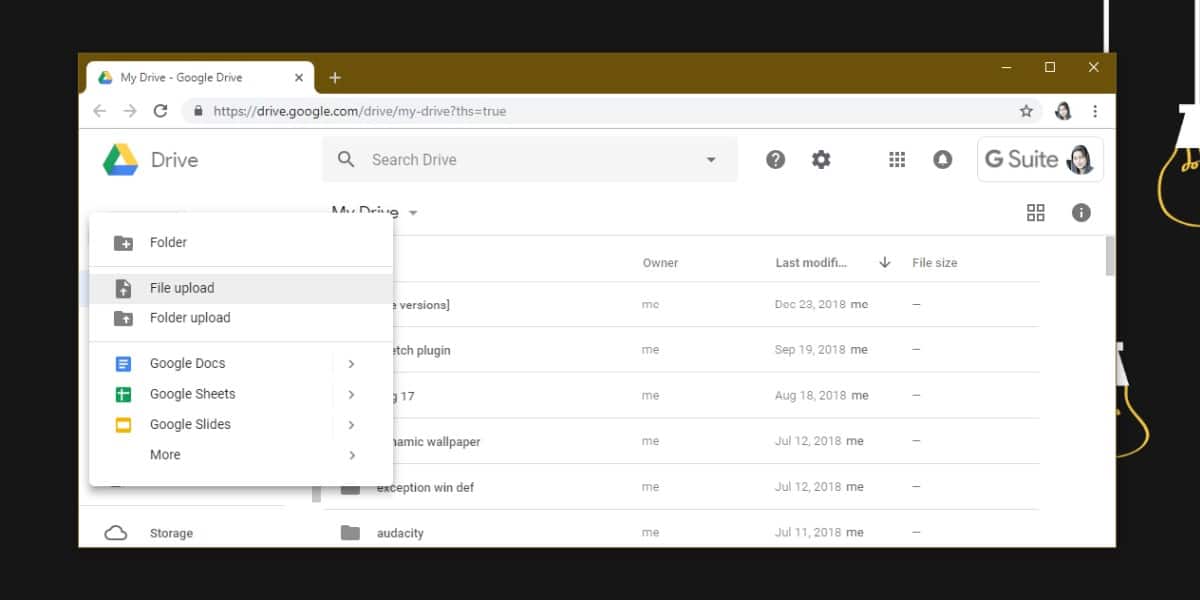Switch to list view using the view icon
Screen dimensions: 1200x600
coord(1036,212)
